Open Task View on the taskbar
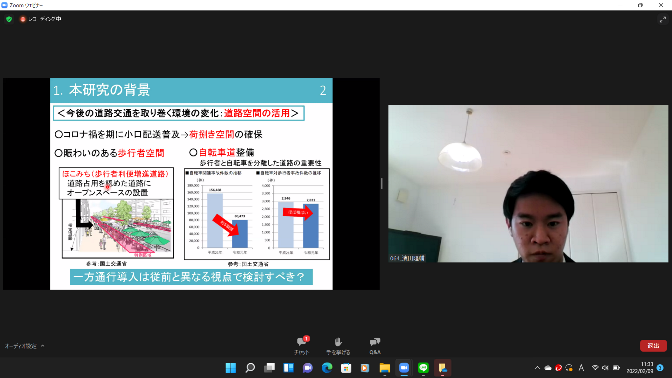 point(270,368)
